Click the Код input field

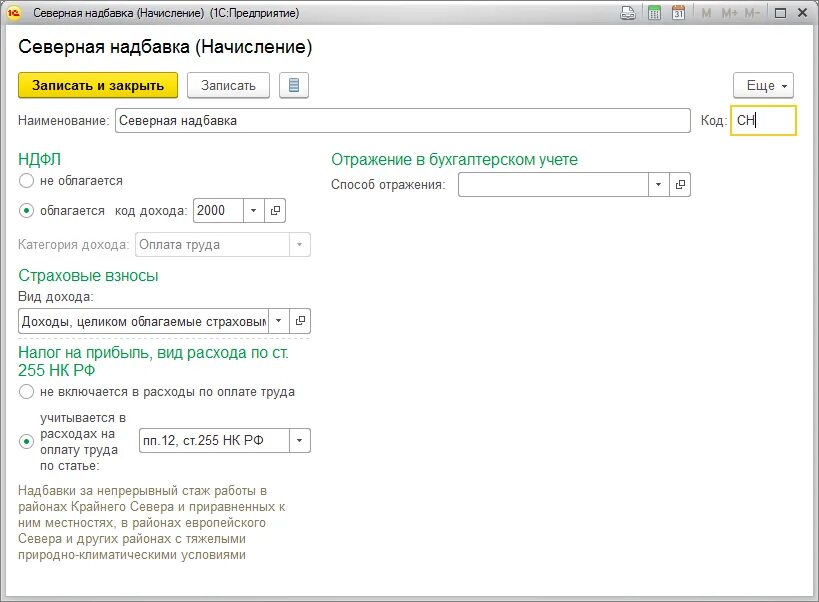tap(763, 121)
